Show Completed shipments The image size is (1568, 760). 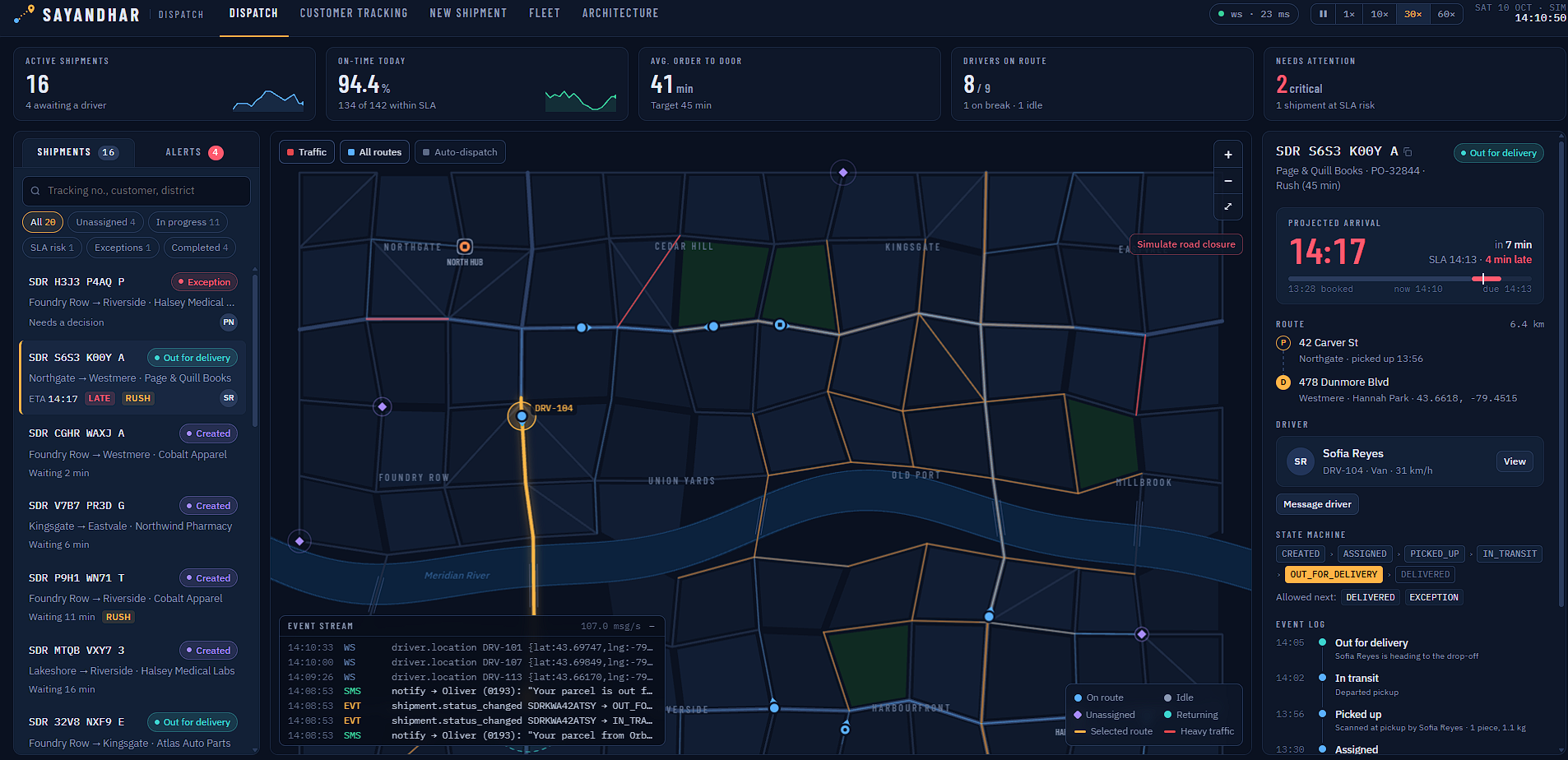click(200, 248)
